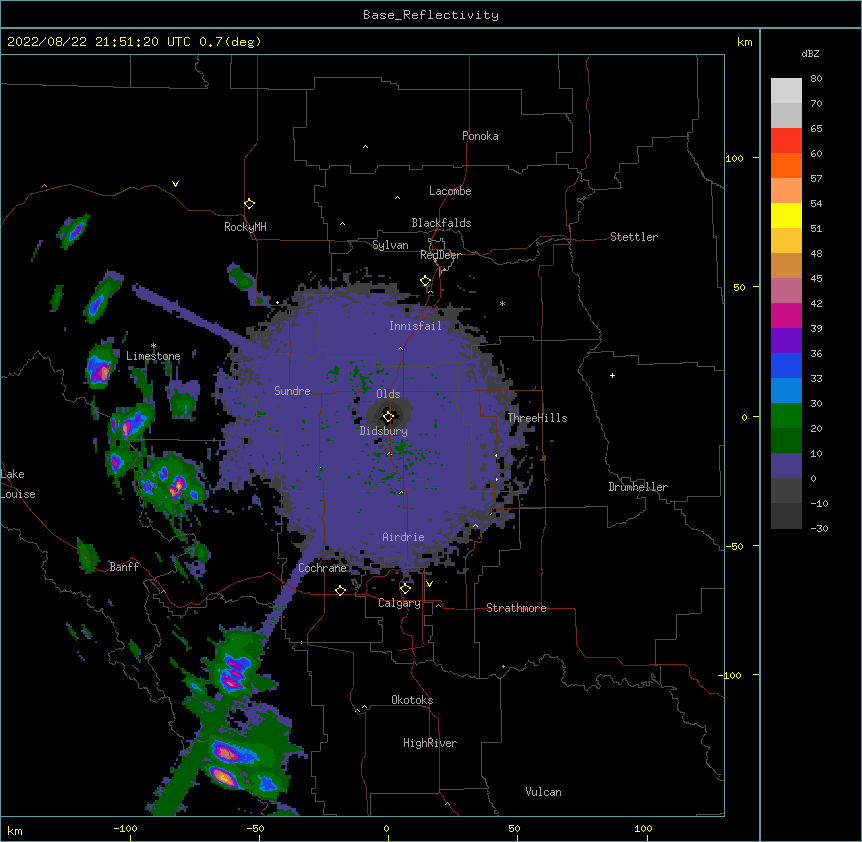Select the yellow diamond marker above Calgary label
Screen dimensions: 862x842
(405, 589)
